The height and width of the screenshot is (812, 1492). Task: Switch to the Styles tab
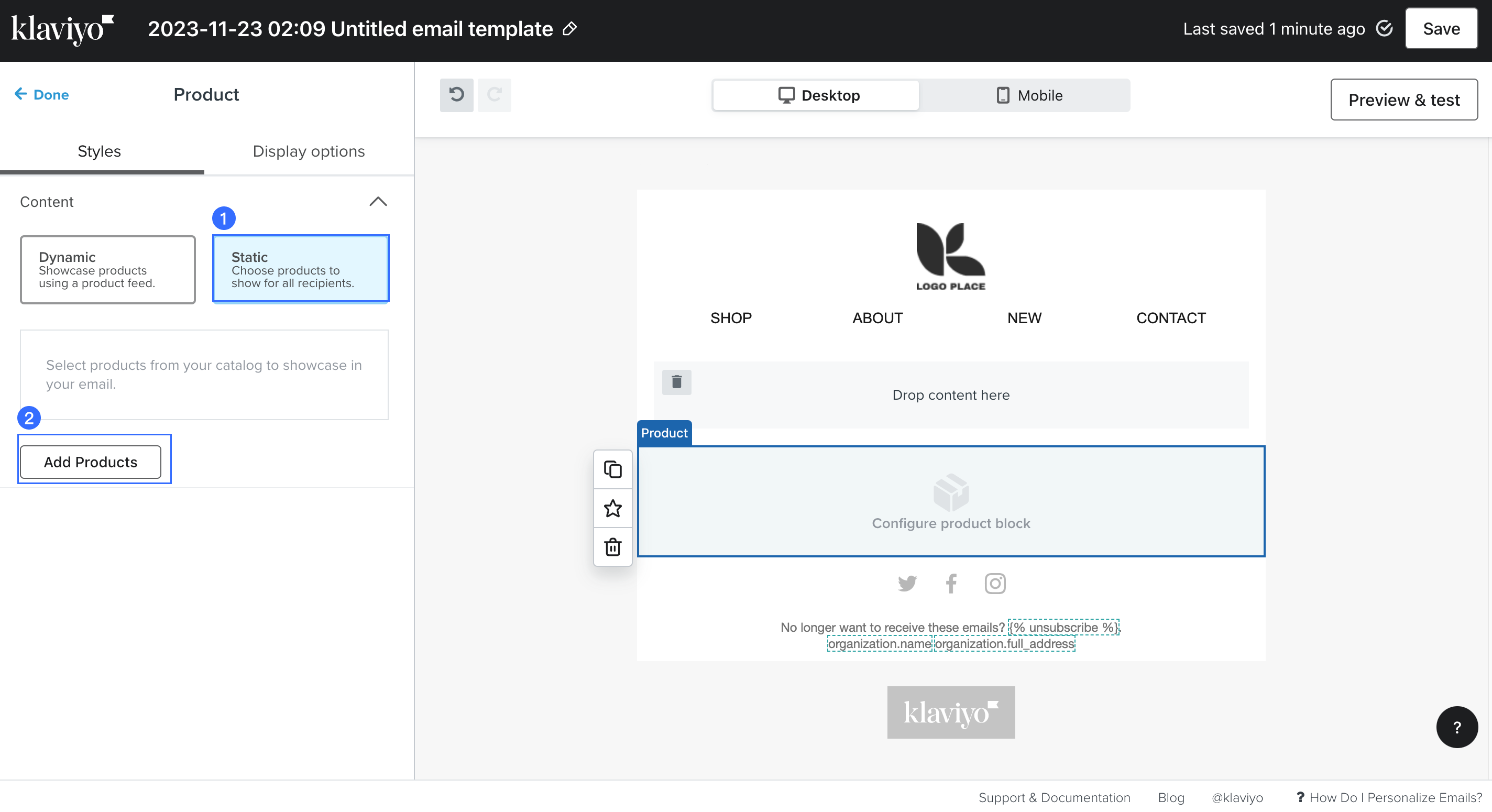click(99, 151)
